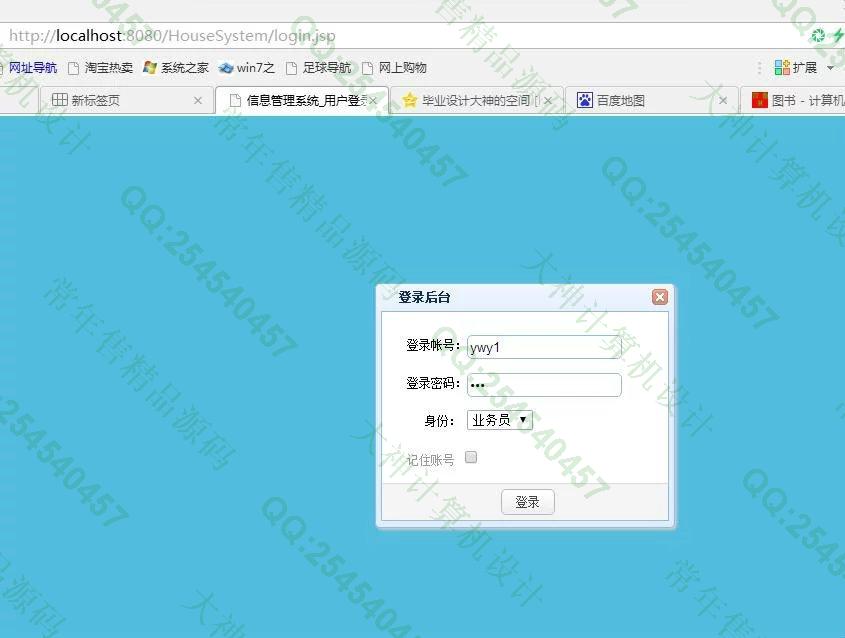The image size is (845, 638).
Task: Click the page icon on 信息管理系统 tab
Action: click(235, 100)
